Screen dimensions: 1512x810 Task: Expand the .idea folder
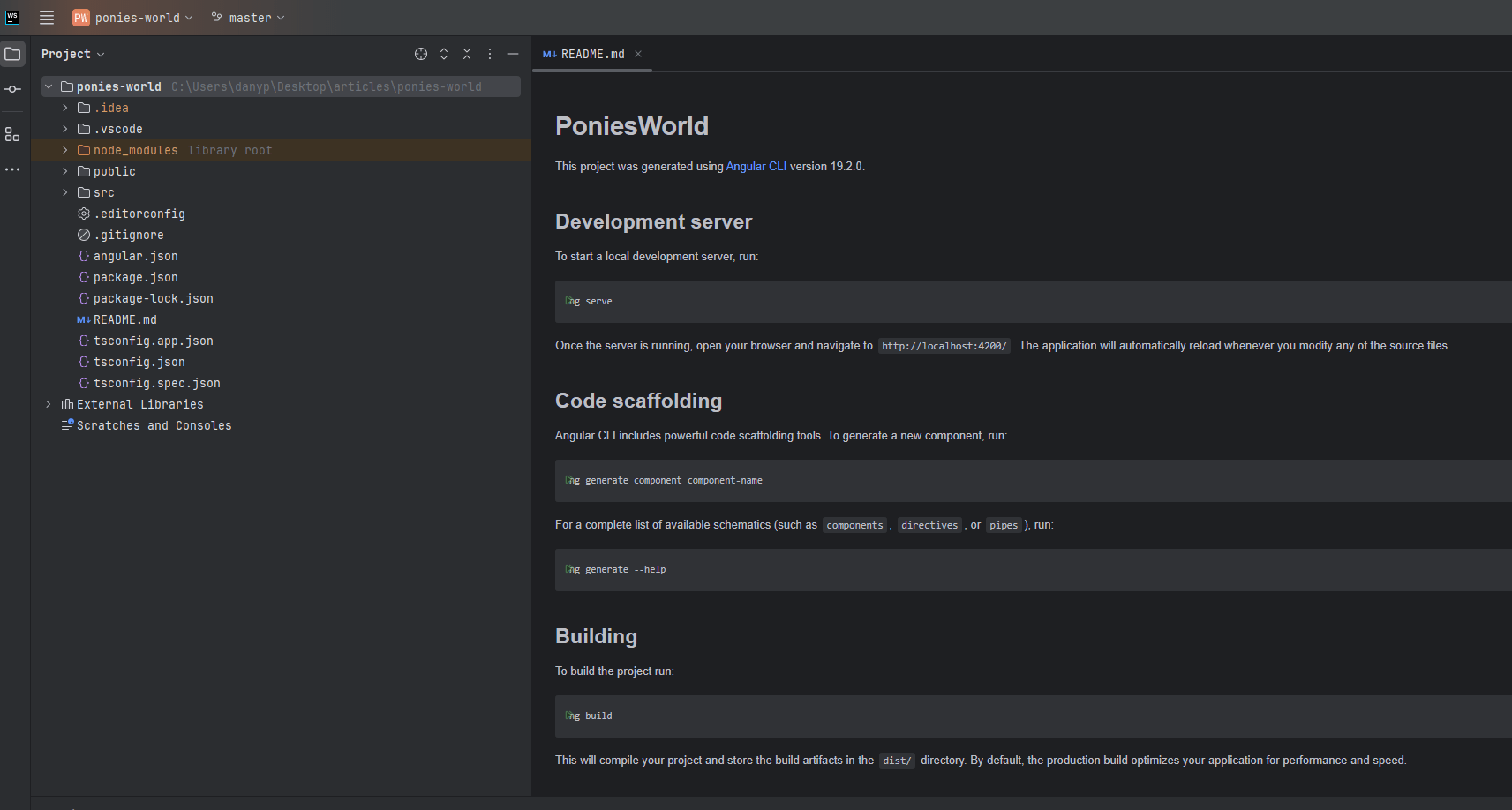coord(65,108)
